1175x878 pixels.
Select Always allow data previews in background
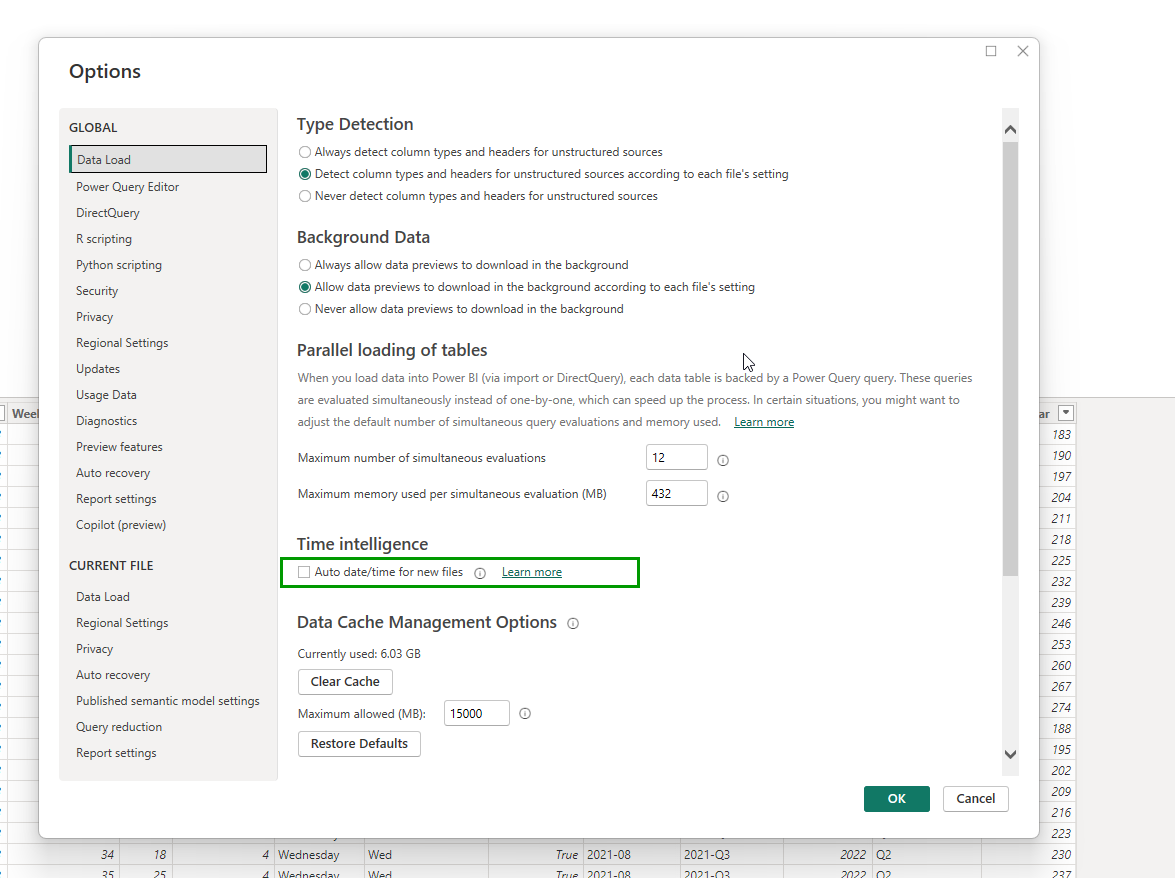[x=304, y=265]
